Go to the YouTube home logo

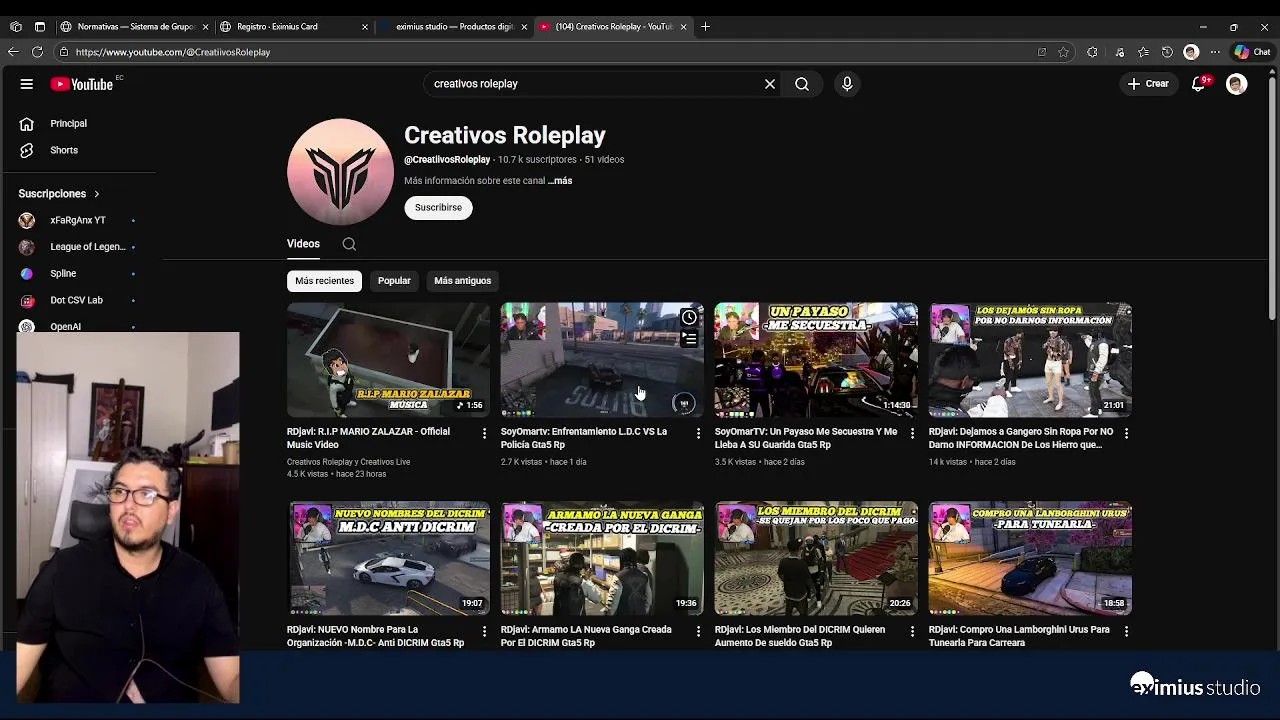click(x=82, y=84)
